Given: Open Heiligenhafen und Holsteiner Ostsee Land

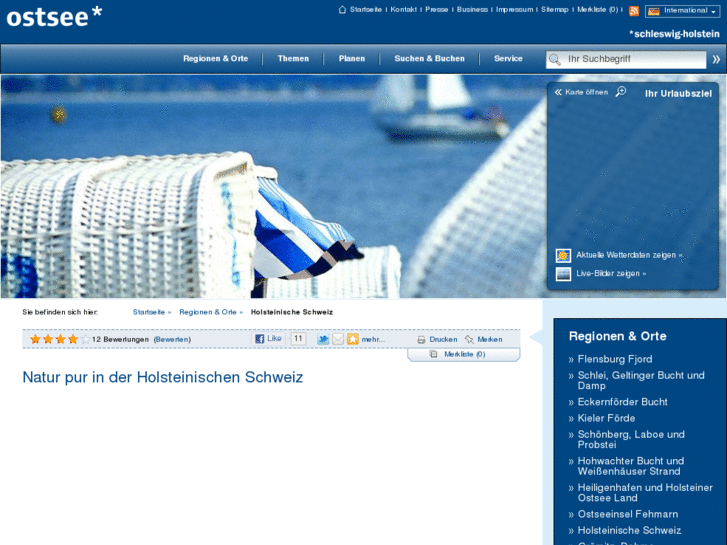Looking at the screenshot, I should pos(645,492).
